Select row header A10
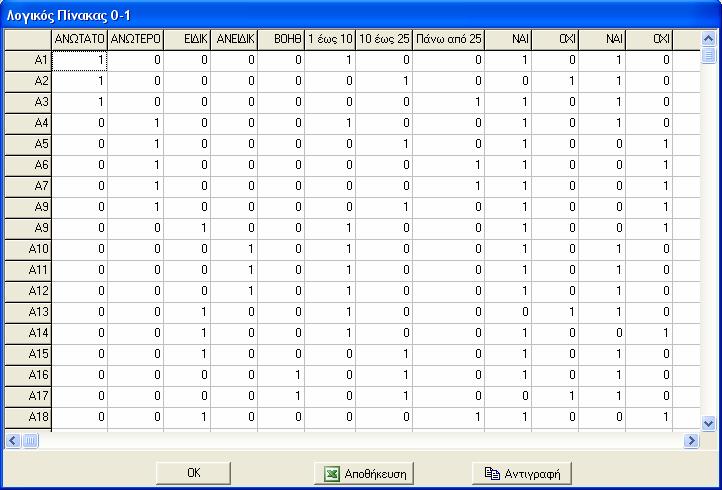The width and height of the screenshot is (722, 490). (28, 250)
